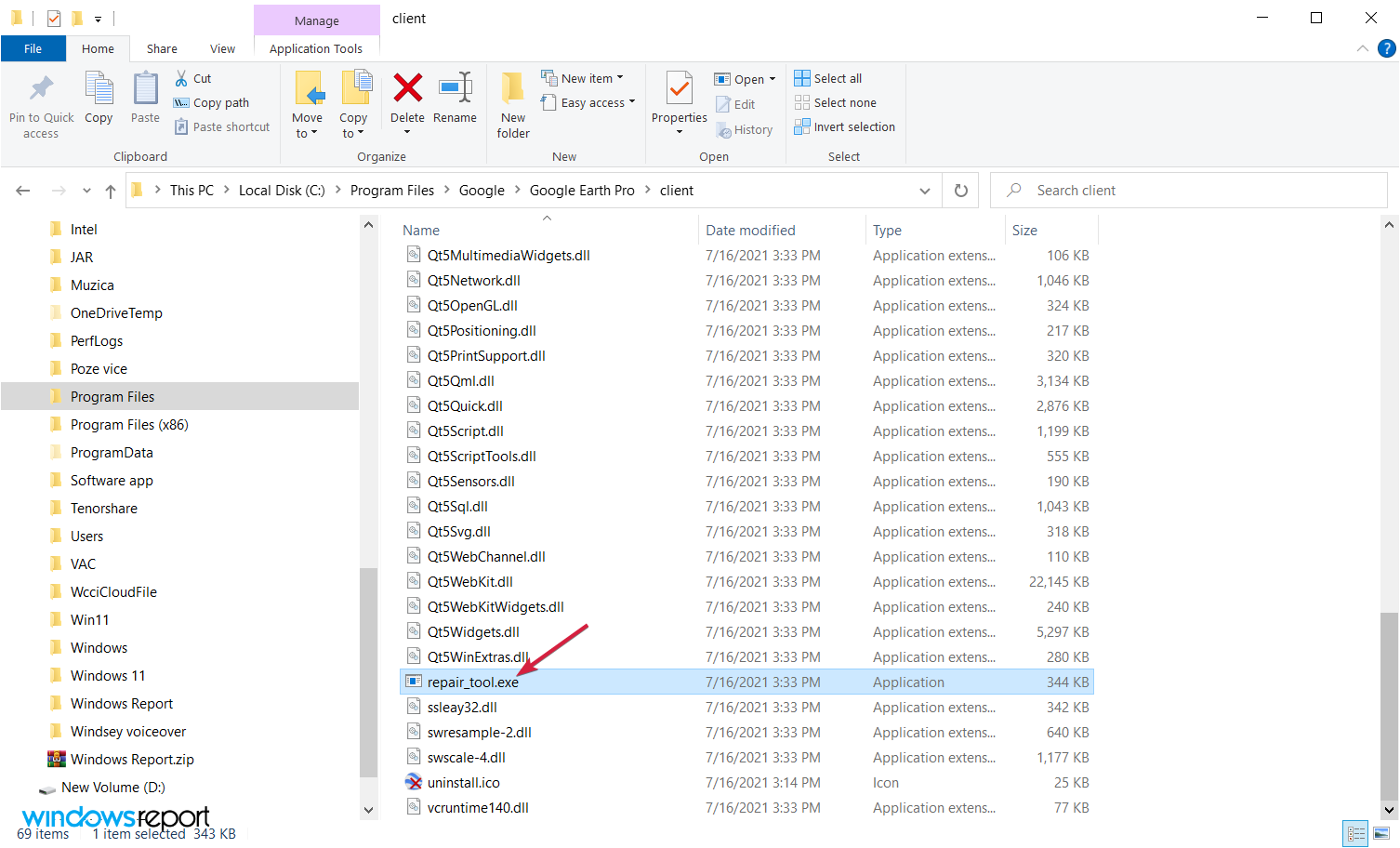This screenshot has height=848, width=1400.
Task: Select the swscale-4.dll file
Action: pyautogui.click(x=466, y=758)
